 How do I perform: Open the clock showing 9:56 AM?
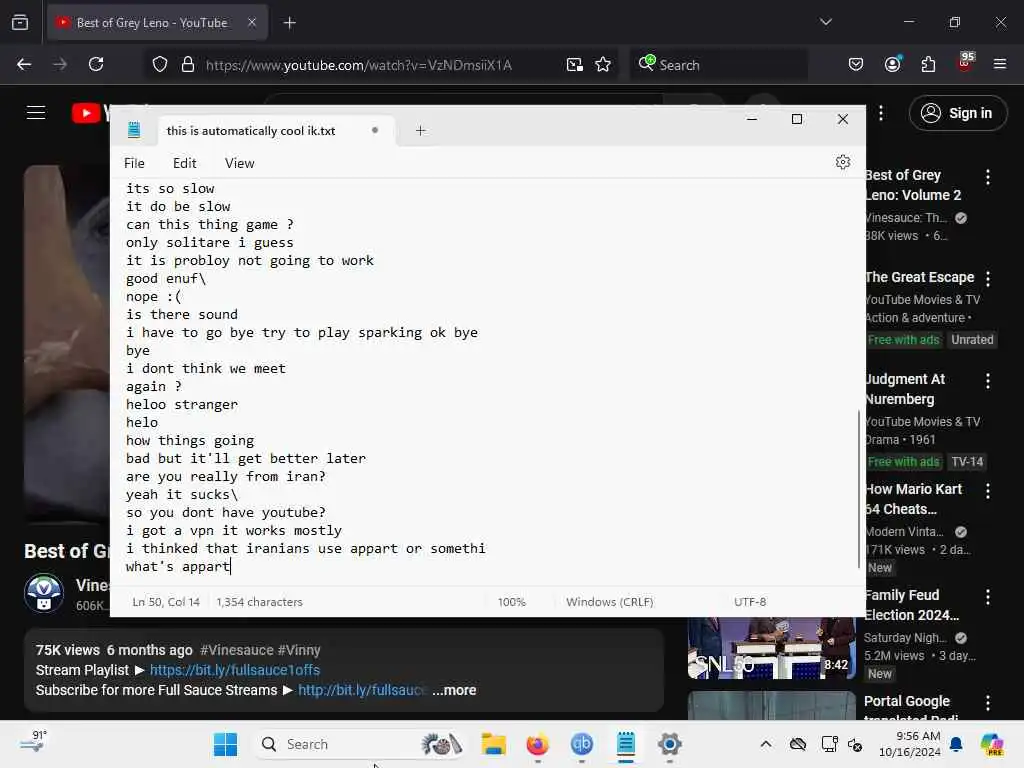tap(909, 744)
